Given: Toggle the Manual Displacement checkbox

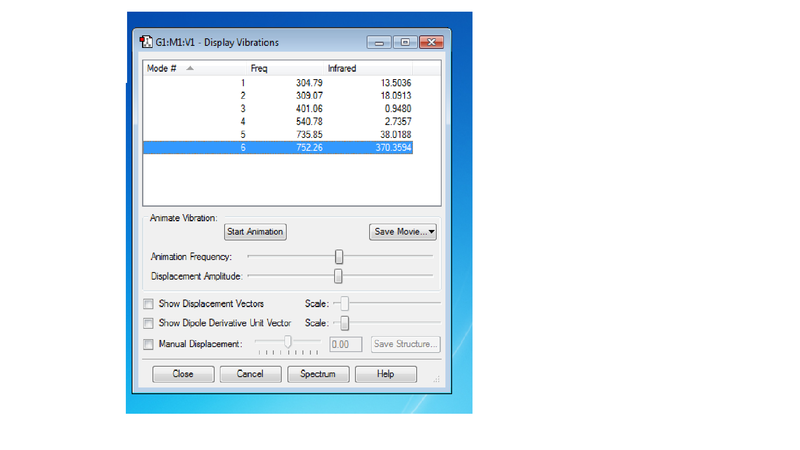Looking at the screenshot, I should click(148, 344).
